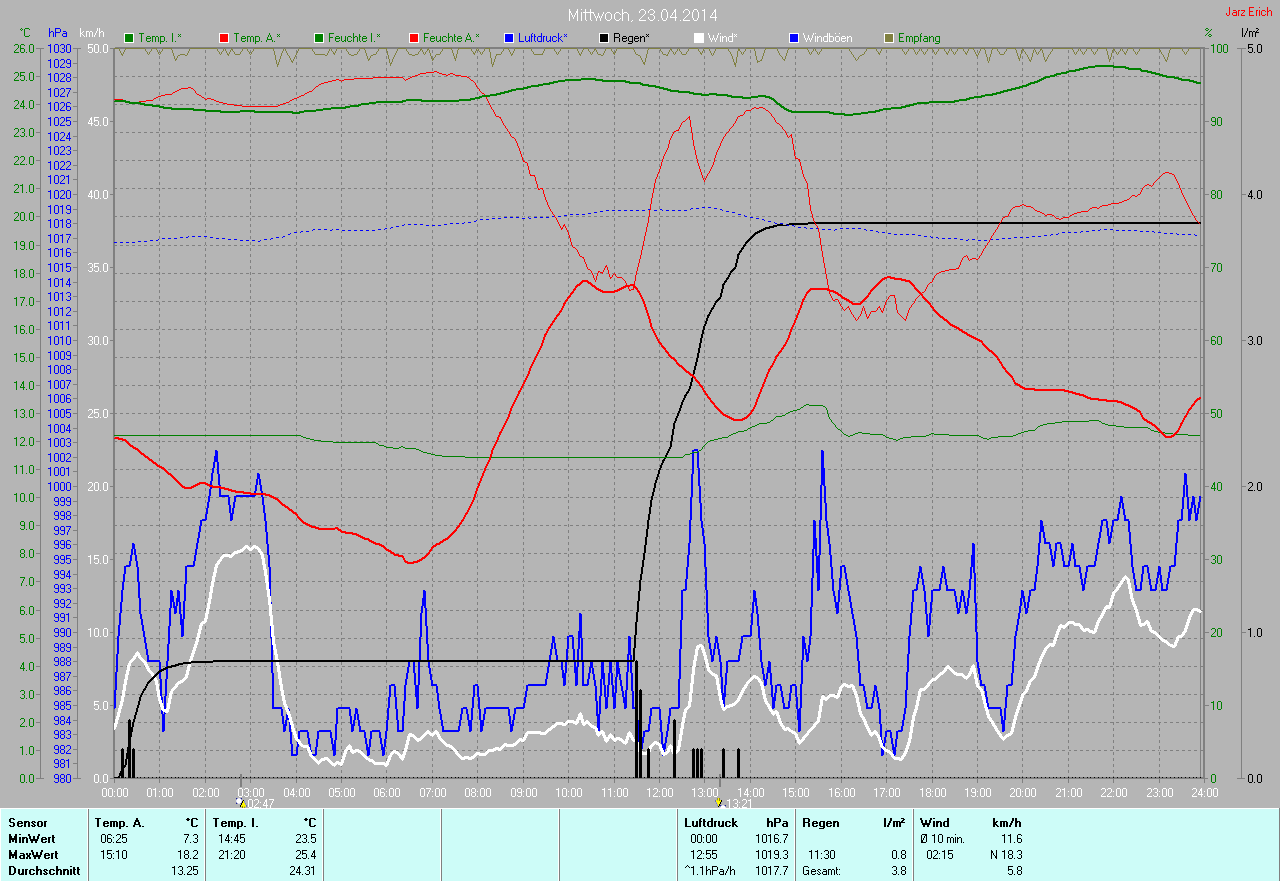The image size is (1280, 881).
Task: Click the Temp. A. minimum value '7.3'
Action: point(191,839)
